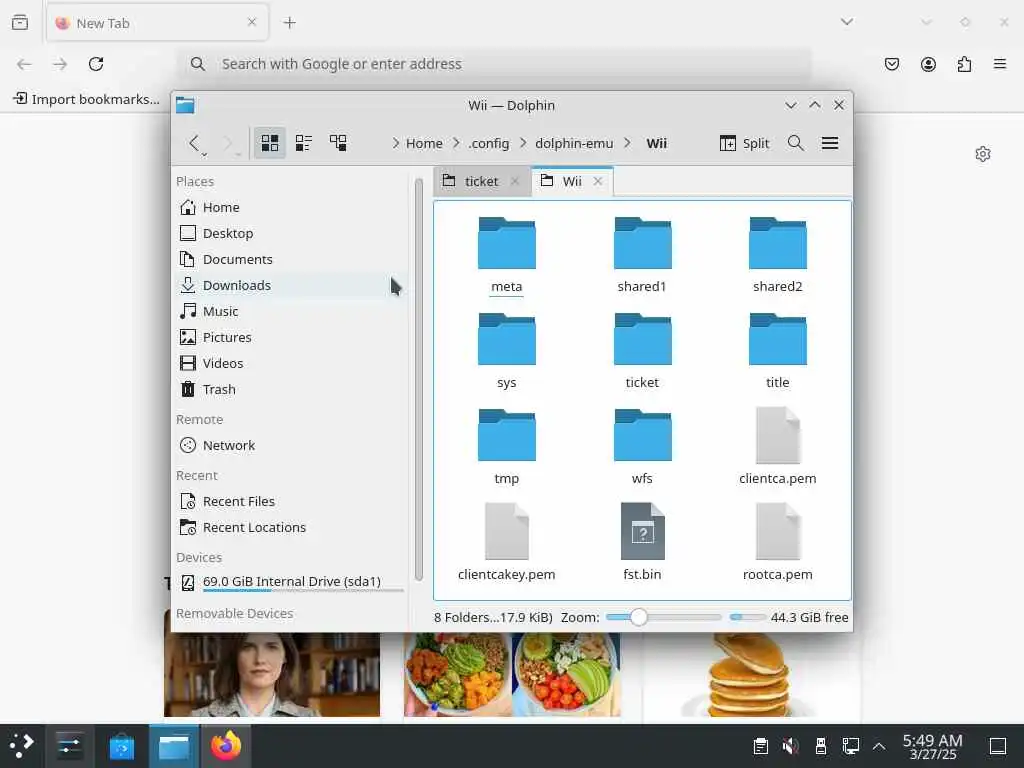The width and height of the screenshot is (1024, 768).
Task: Select the tmp folder
Action: 506,447
